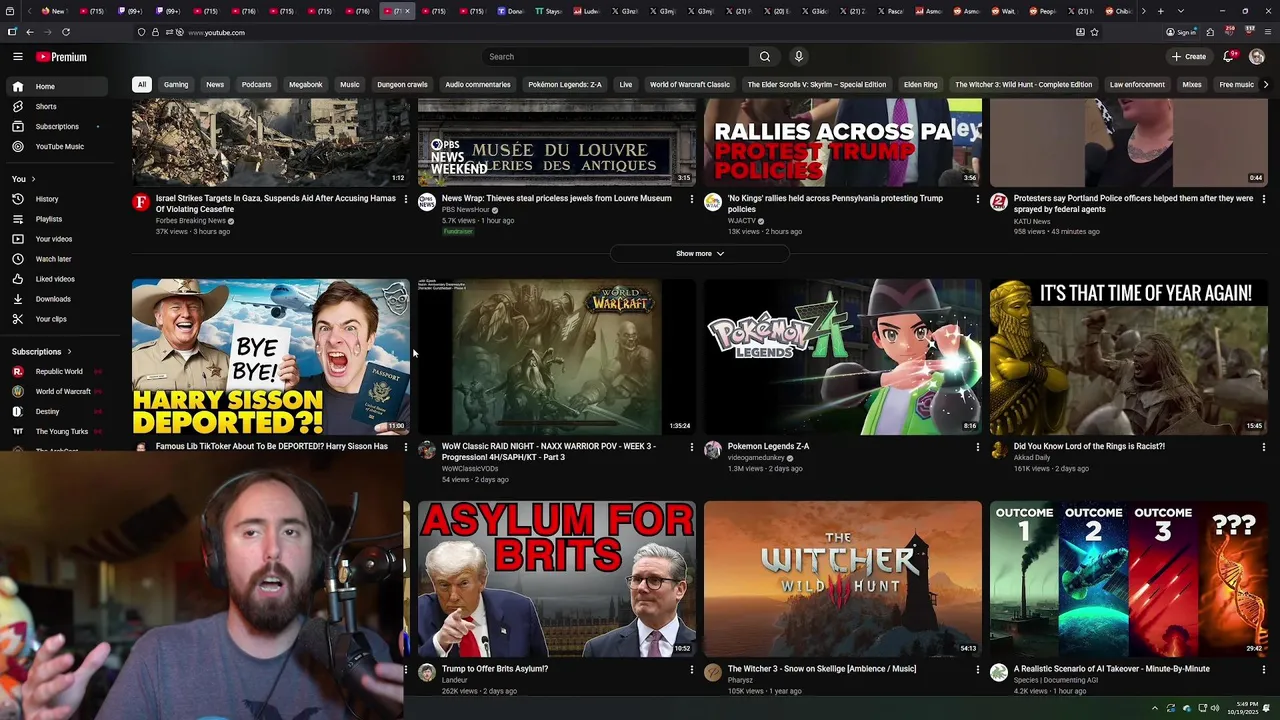Screen dimensions: 1280x720
Task: Expand the You section chevron
Action: point(34,179)
